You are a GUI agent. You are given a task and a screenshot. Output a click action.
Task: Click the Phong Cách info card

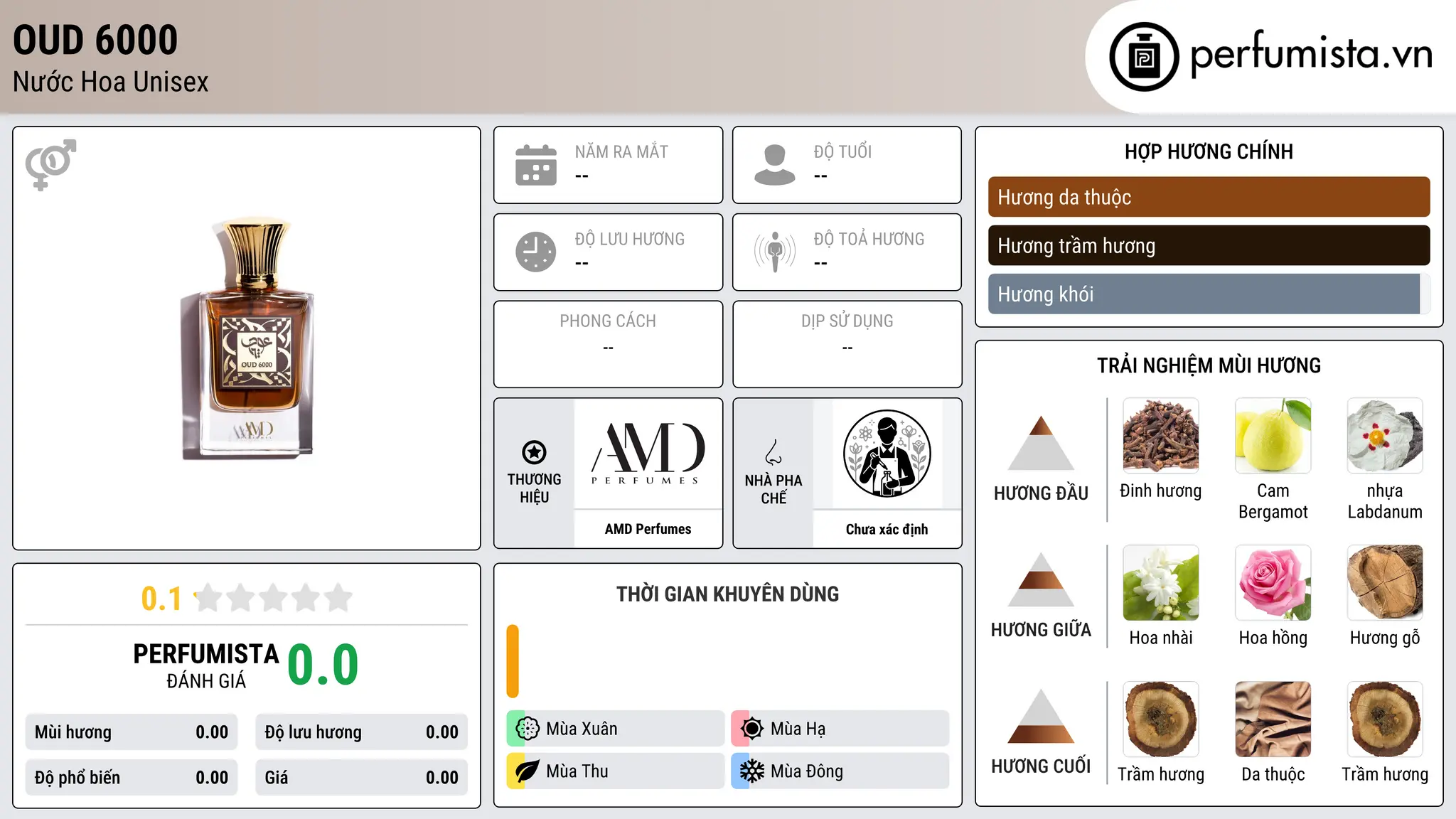click(x=608, y=344)
